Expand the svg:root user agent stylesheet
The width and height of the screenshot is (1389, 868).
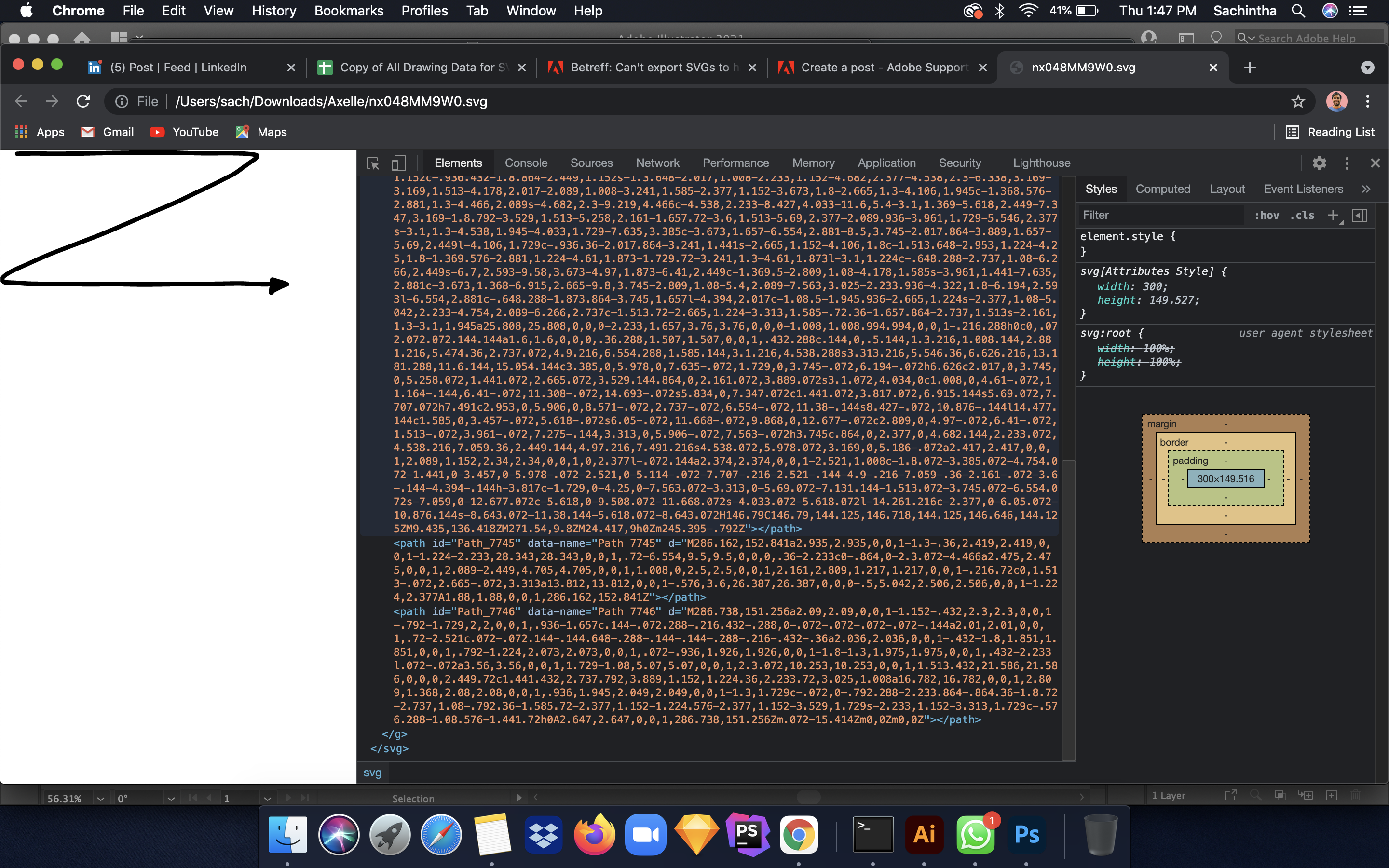click(x=1087, y=332)
